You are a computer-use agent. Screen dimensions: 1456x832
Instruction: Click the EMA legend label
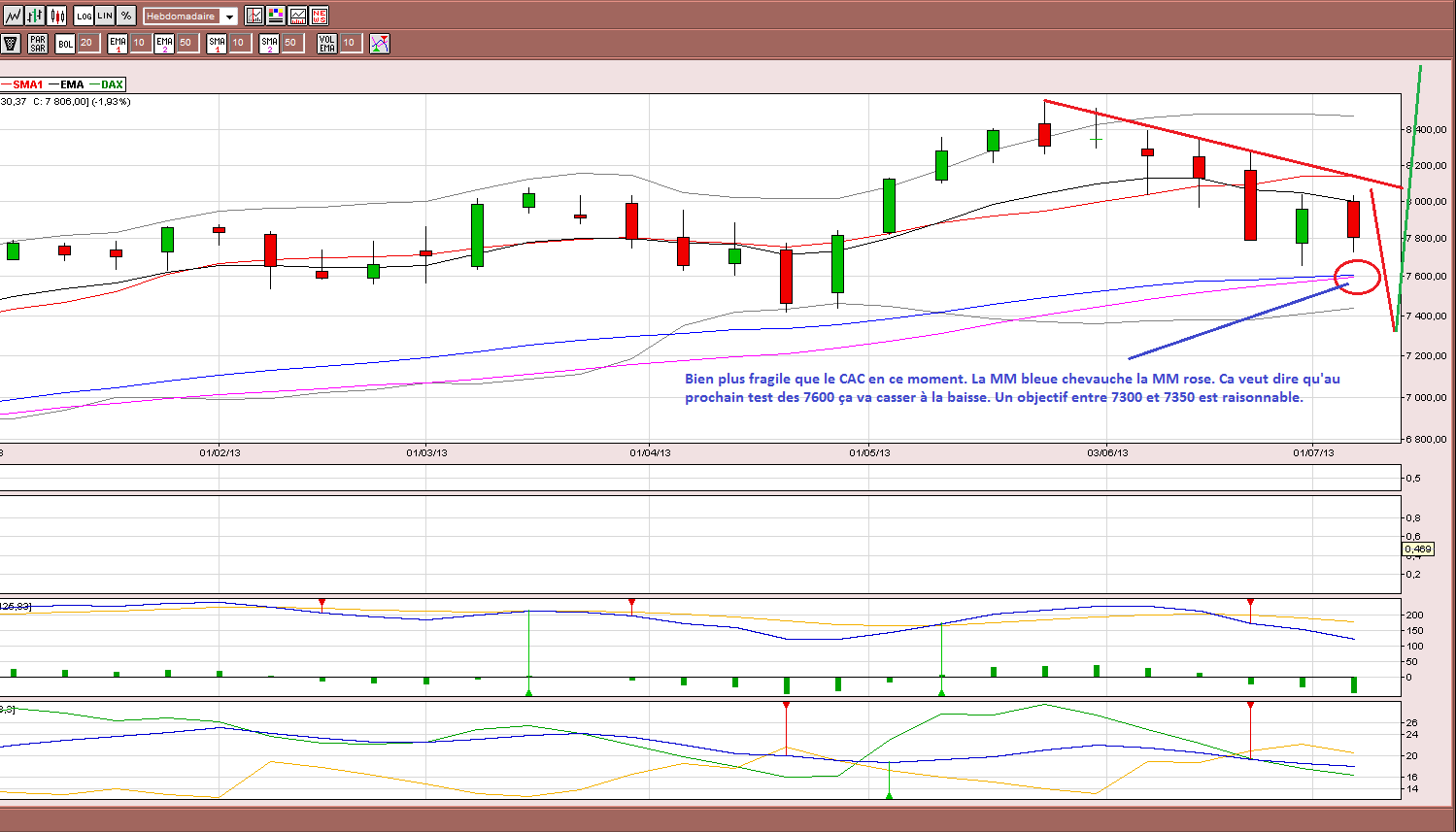click(x=73, y=84)
